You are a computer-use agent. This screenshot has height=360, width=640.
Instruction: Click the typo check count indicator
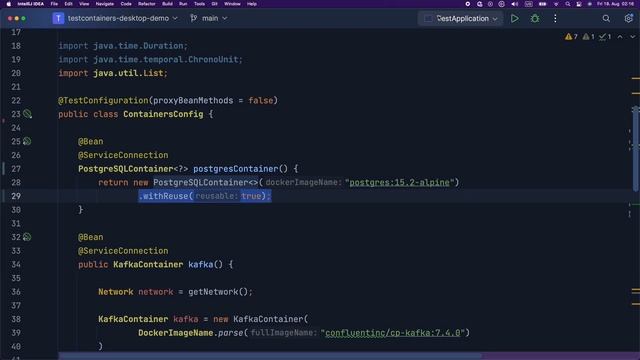click(605, 37)
